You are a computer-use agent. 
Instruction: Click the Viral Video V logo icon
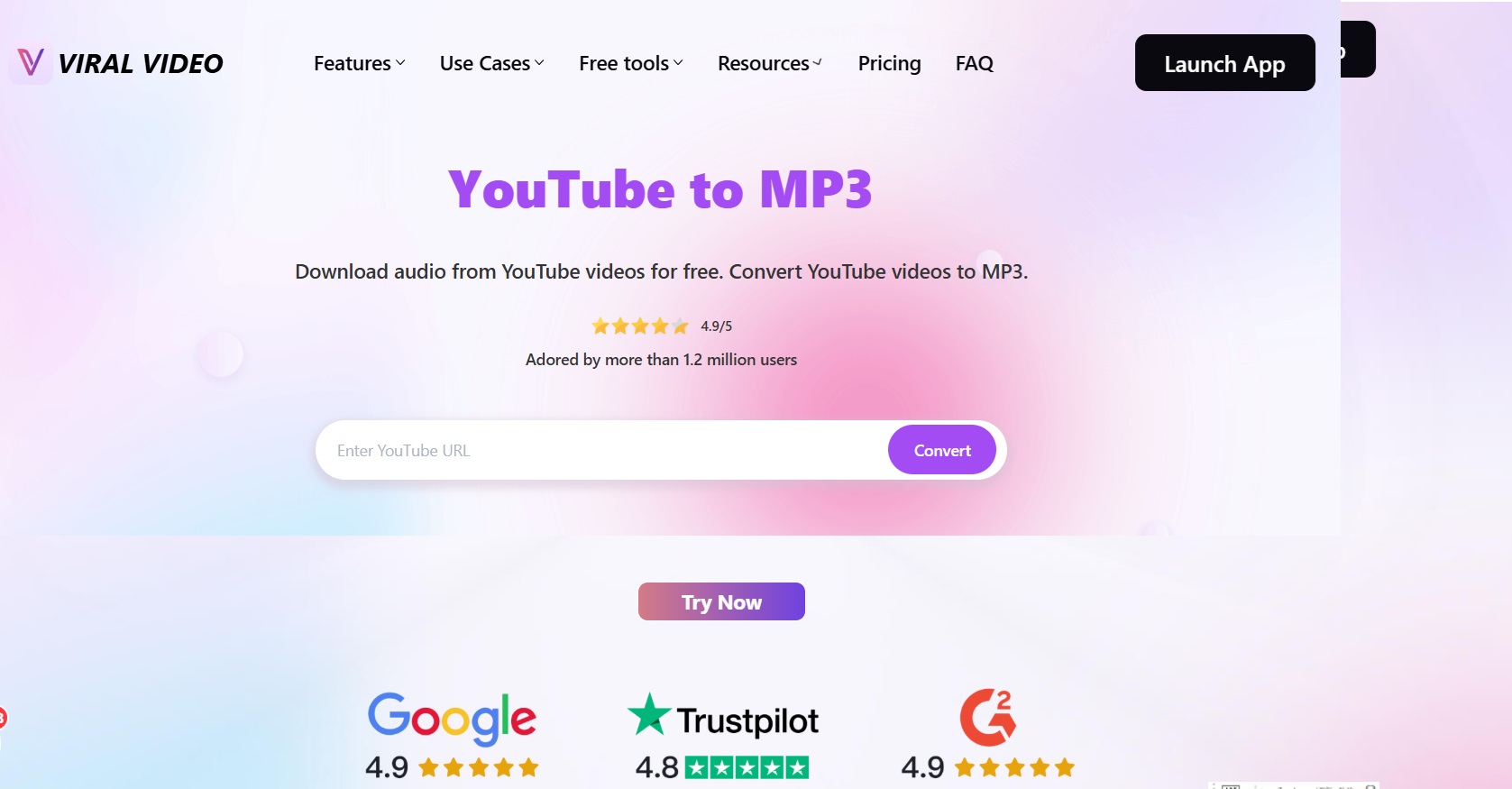pos(31,63)
